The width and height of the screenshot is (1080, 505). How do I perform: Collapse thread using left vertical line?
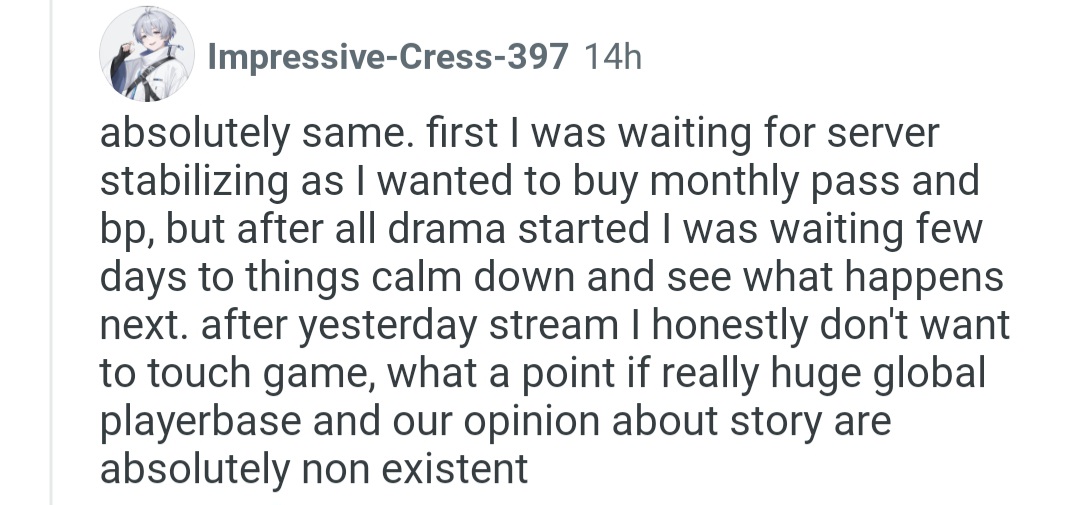pyautogui.click(x=51, y=300)
